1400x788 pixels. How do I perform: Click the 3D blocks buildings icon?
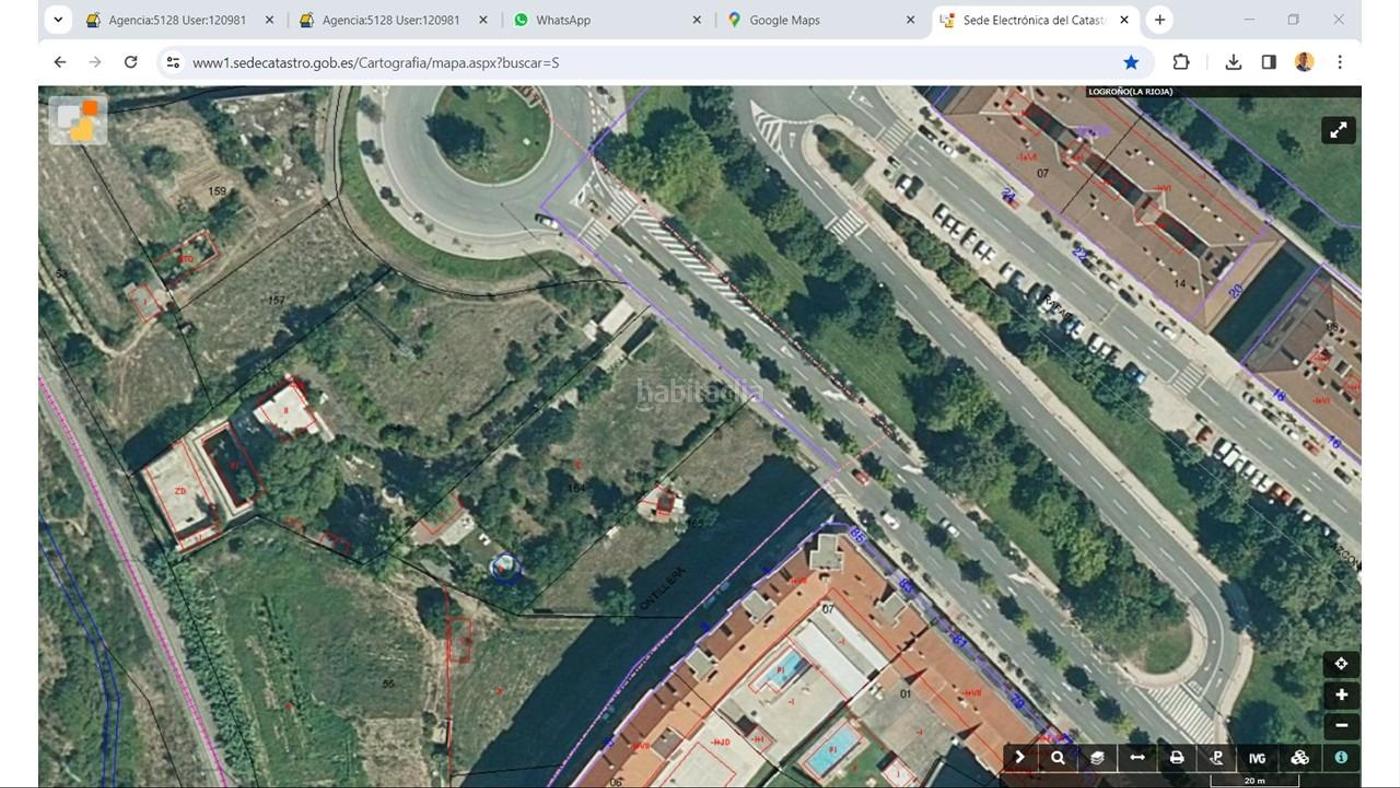(x=1299, y=758)
